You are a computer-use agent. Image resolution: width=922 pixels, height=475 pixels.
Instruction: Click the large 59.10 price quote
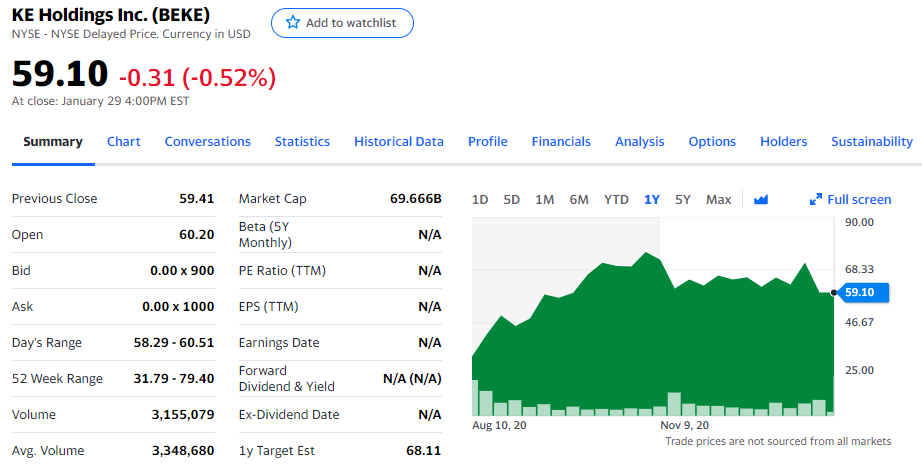click(60, 74)
